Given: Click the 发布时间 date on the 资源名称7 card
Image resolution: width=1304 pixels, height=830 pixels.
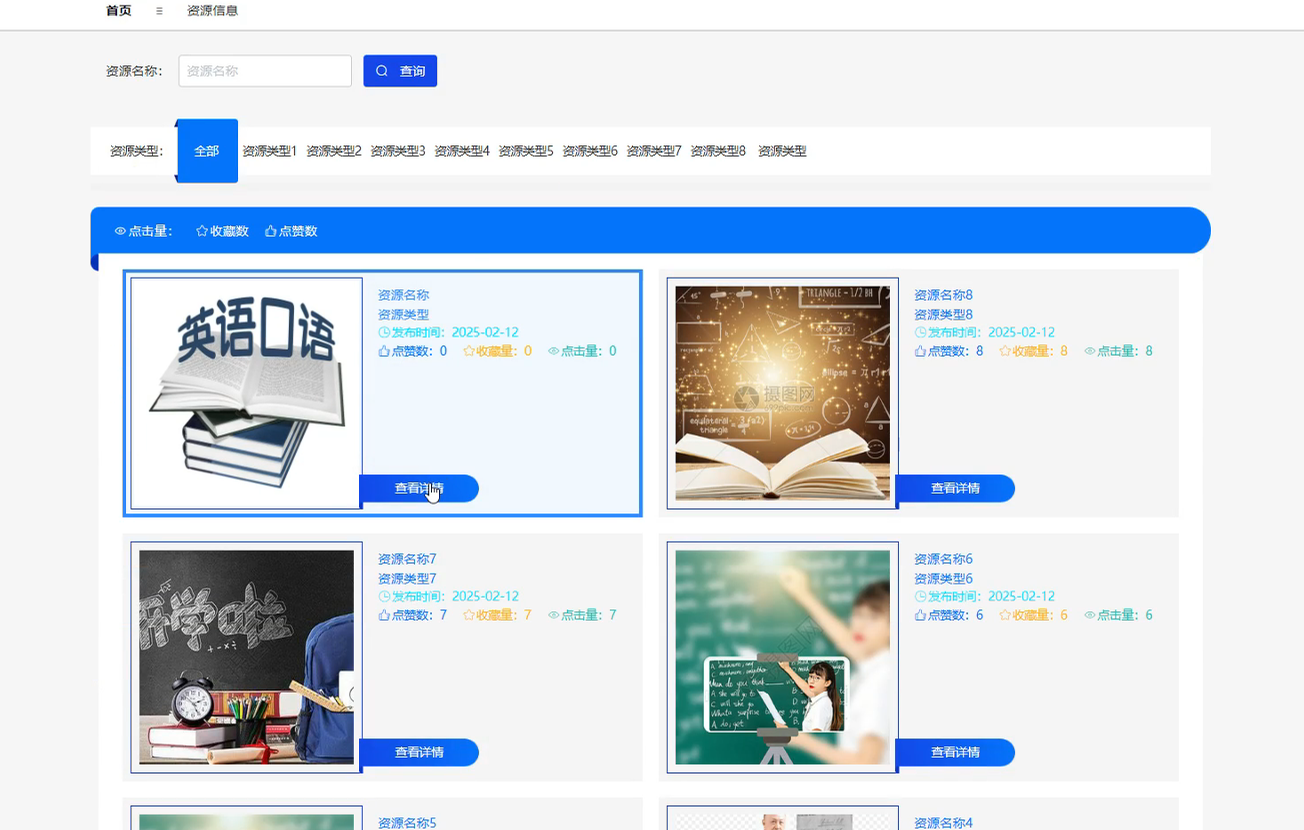Looking at the screenshot, I should tap(448, 596).
